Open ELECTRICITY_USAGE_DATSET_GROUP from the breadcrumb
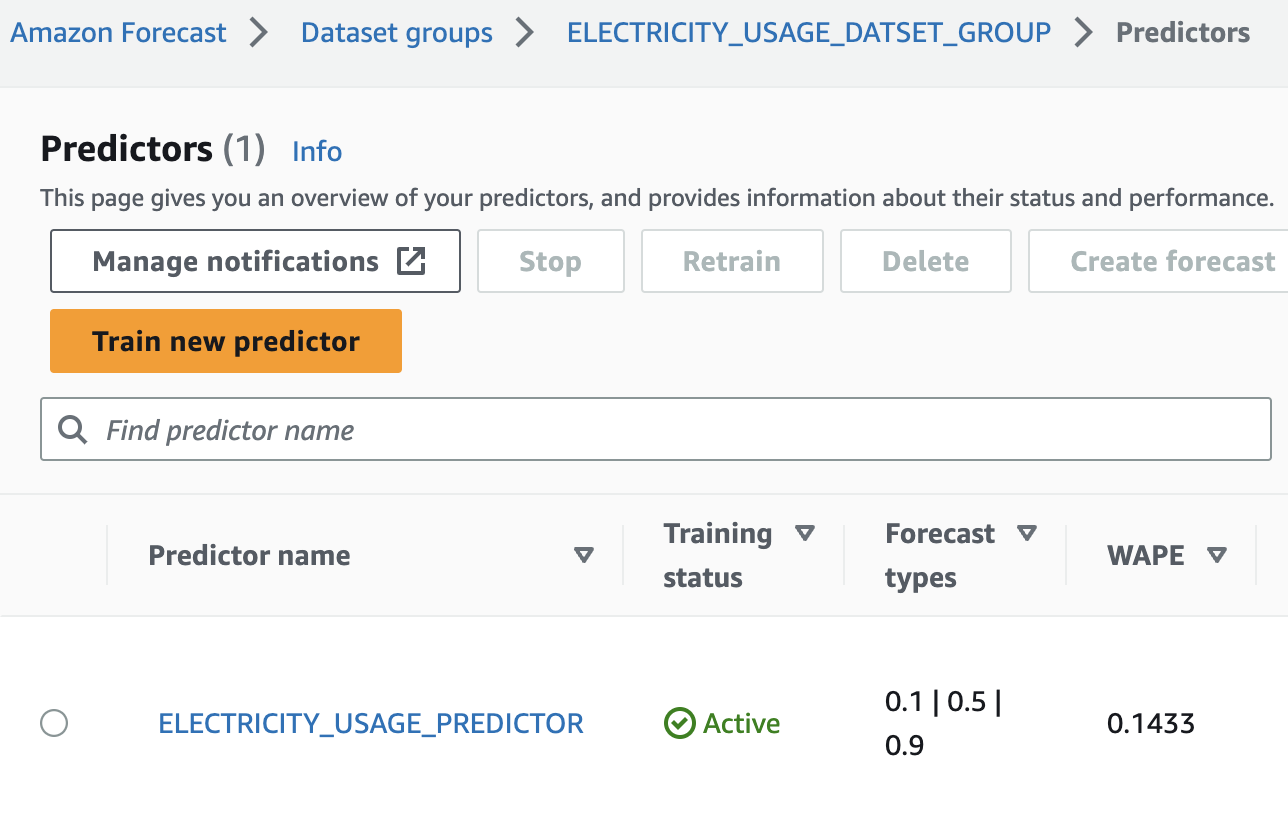The image size is (1288, 824). point(808,32)
